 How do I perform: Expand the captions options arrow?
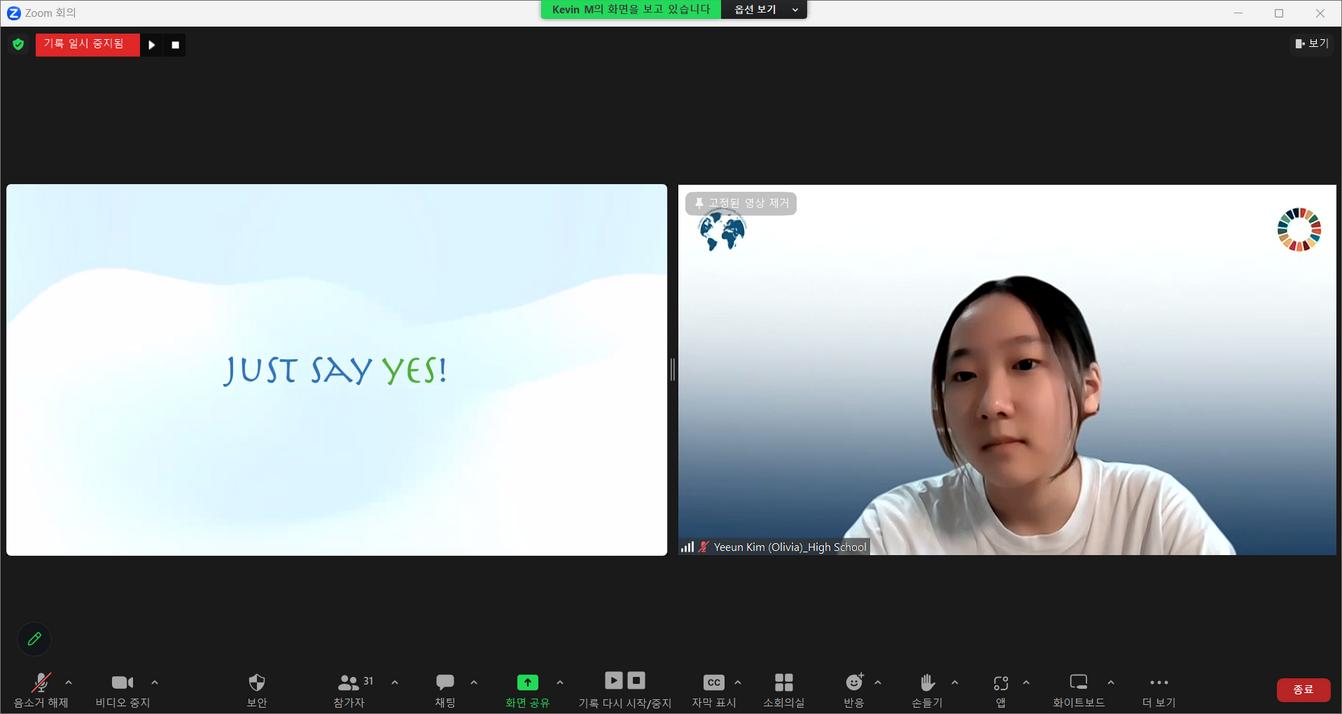click(x=738, y=683)
